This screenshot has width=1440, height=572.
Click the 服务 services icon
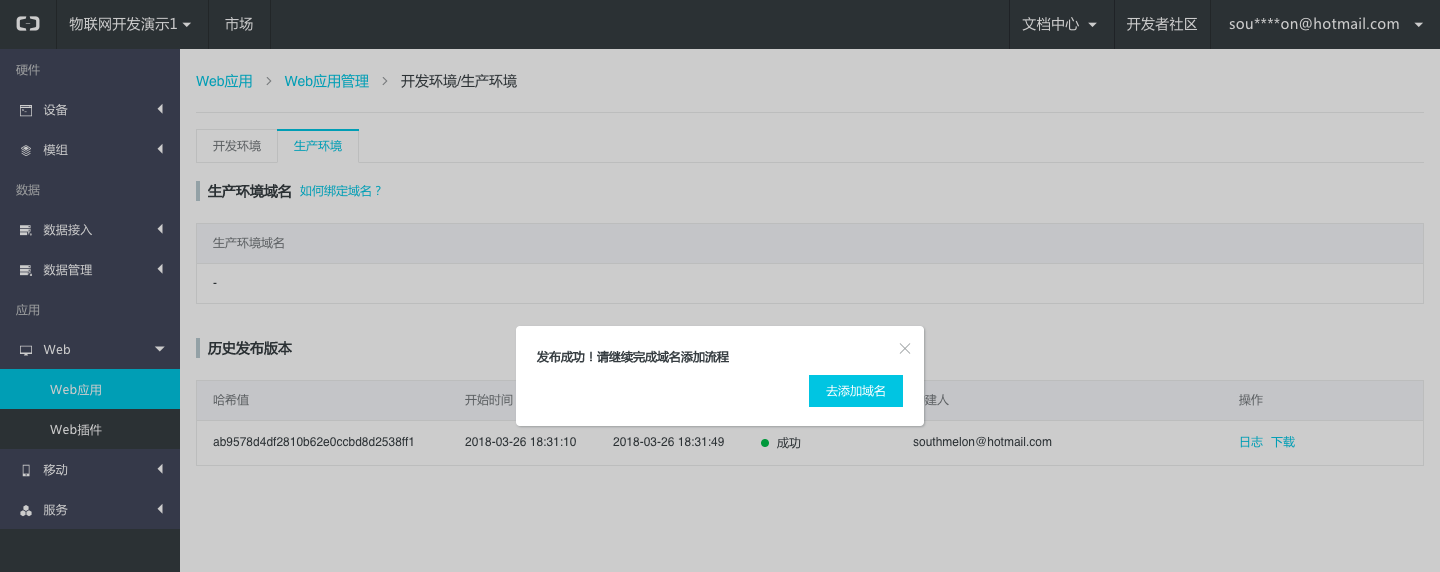click(26, 510)
